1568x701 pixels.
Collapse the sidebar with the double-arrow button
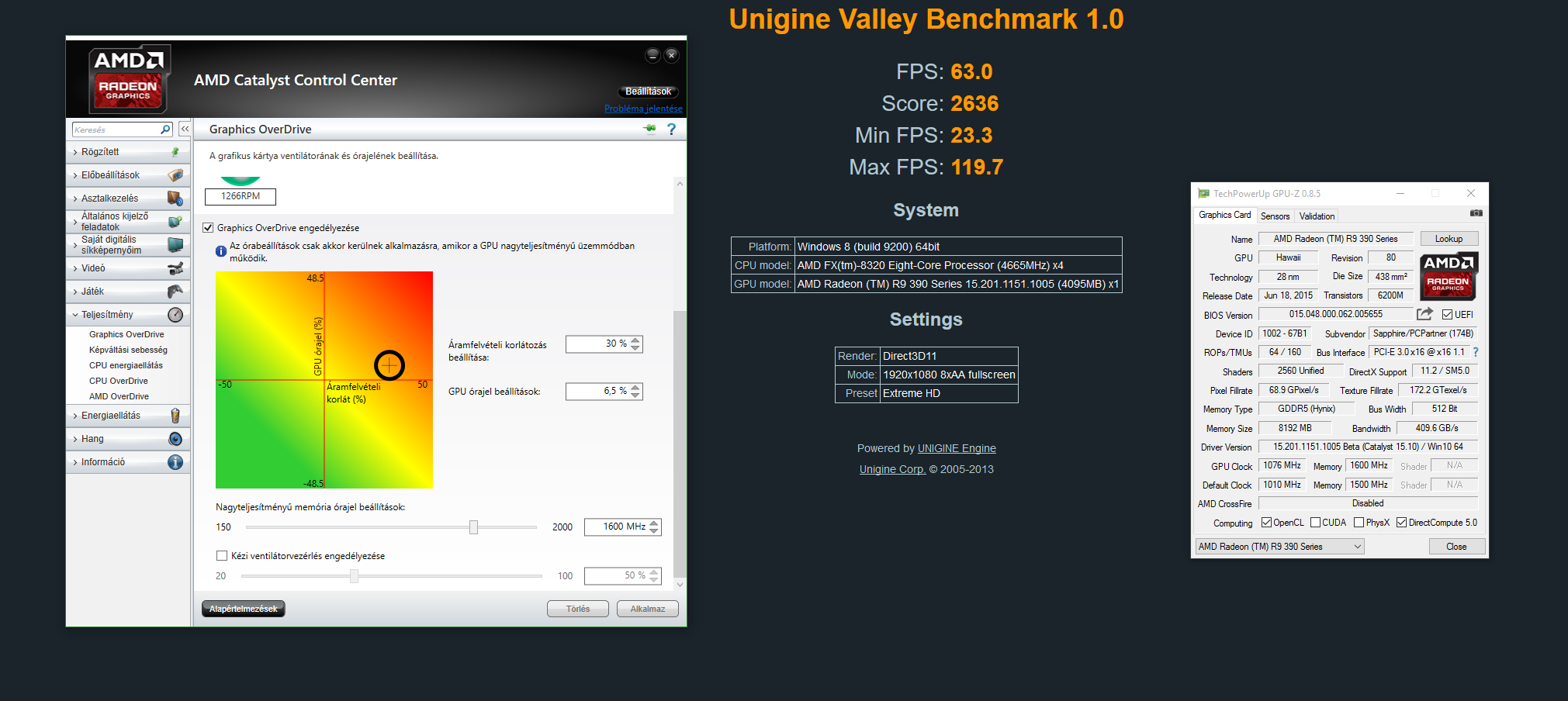185,129
